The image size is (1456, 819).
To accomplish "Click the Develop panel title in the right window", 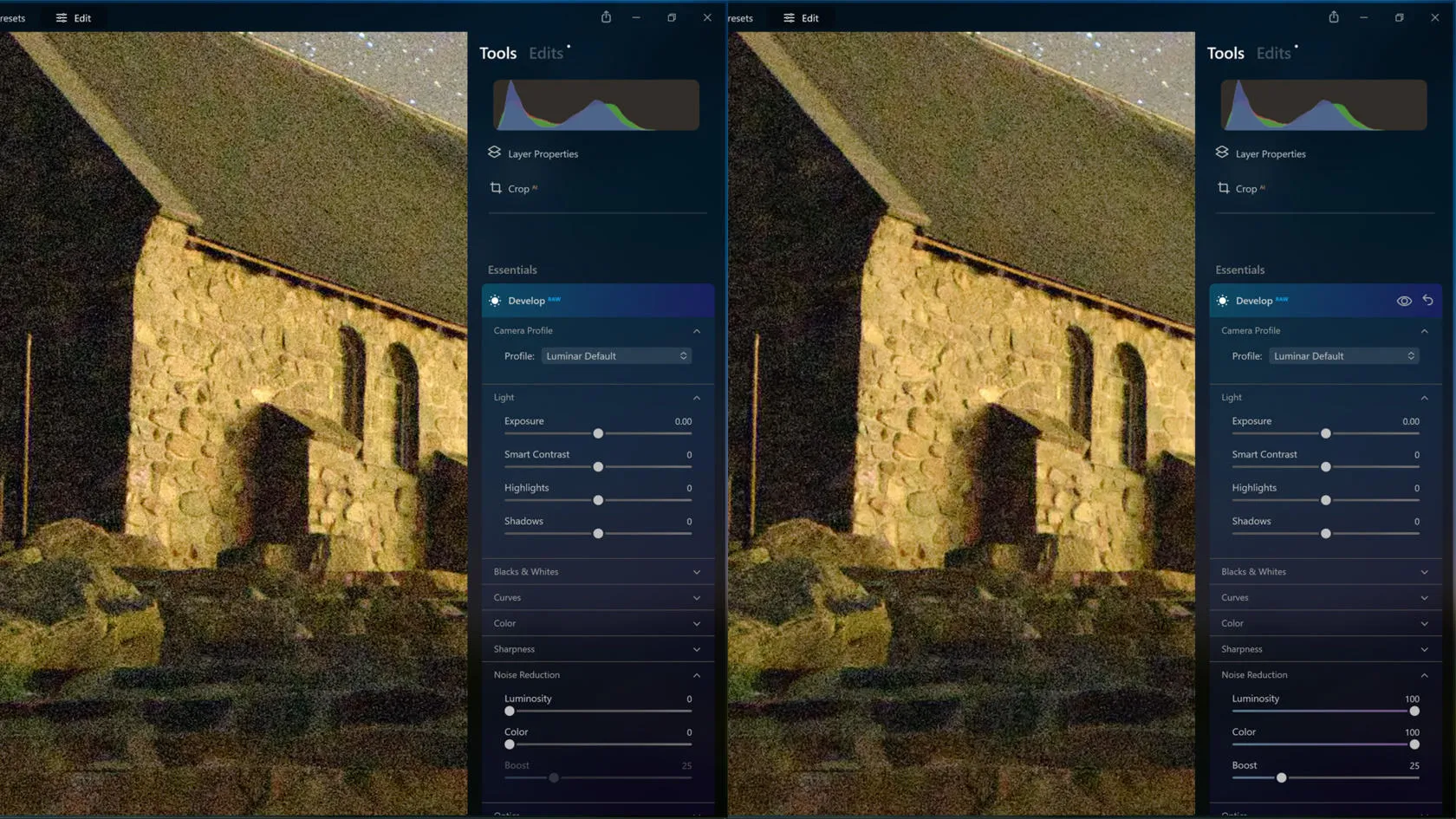I will tap(1254, 301).
